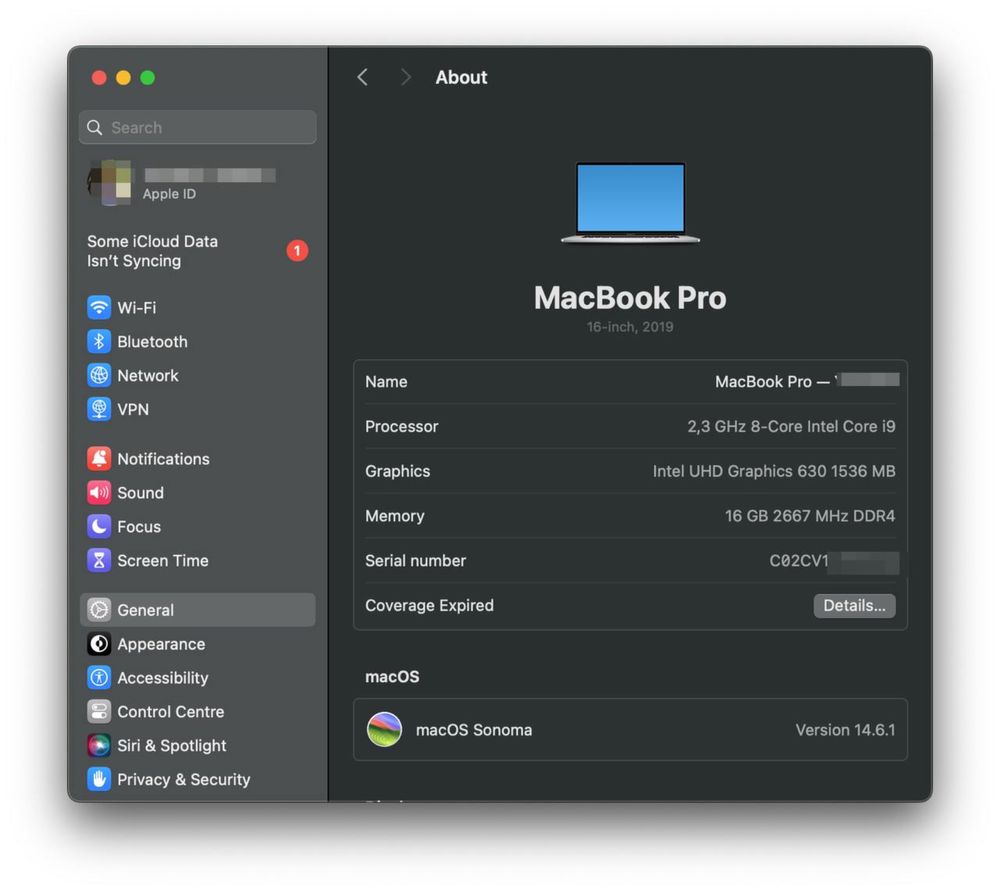The width and height of the screenshot is (1000, 892).
Task: Click the magnifier icon in search
Action: click(94, 128)
